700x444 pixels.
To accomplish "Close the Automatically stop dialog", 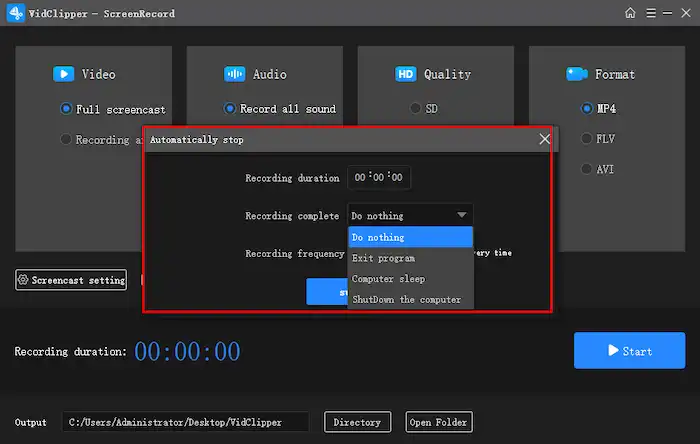I will click(x=544, y=139).
